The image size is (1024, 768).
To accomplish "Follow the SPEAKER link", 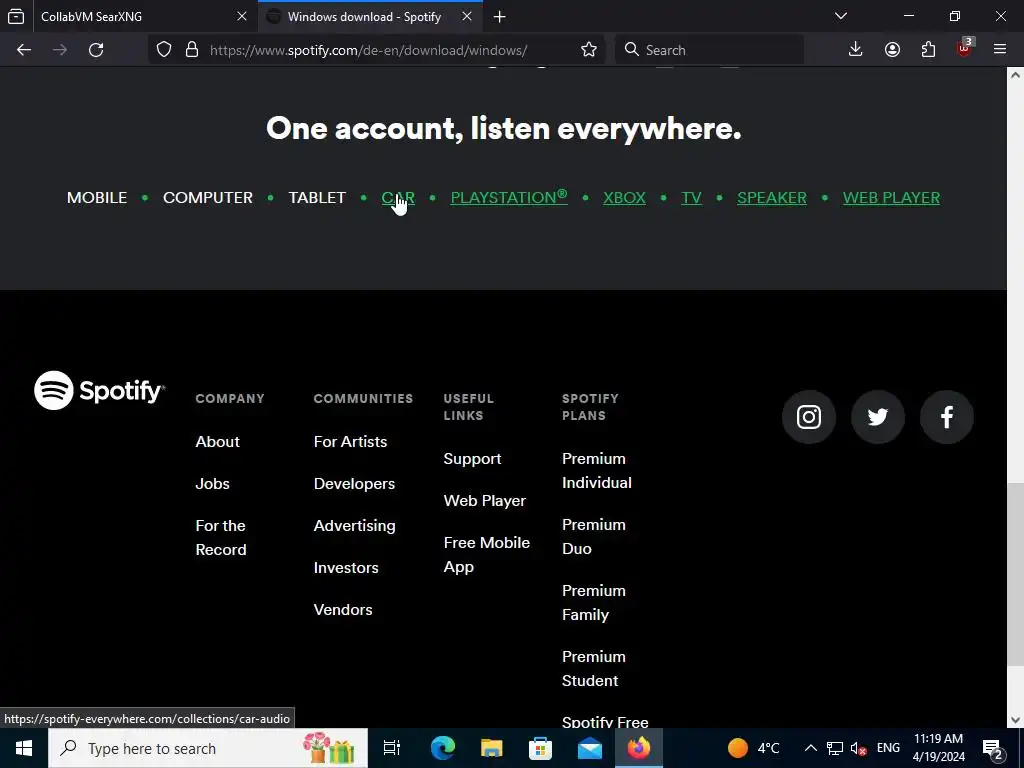I will (771, 197).
